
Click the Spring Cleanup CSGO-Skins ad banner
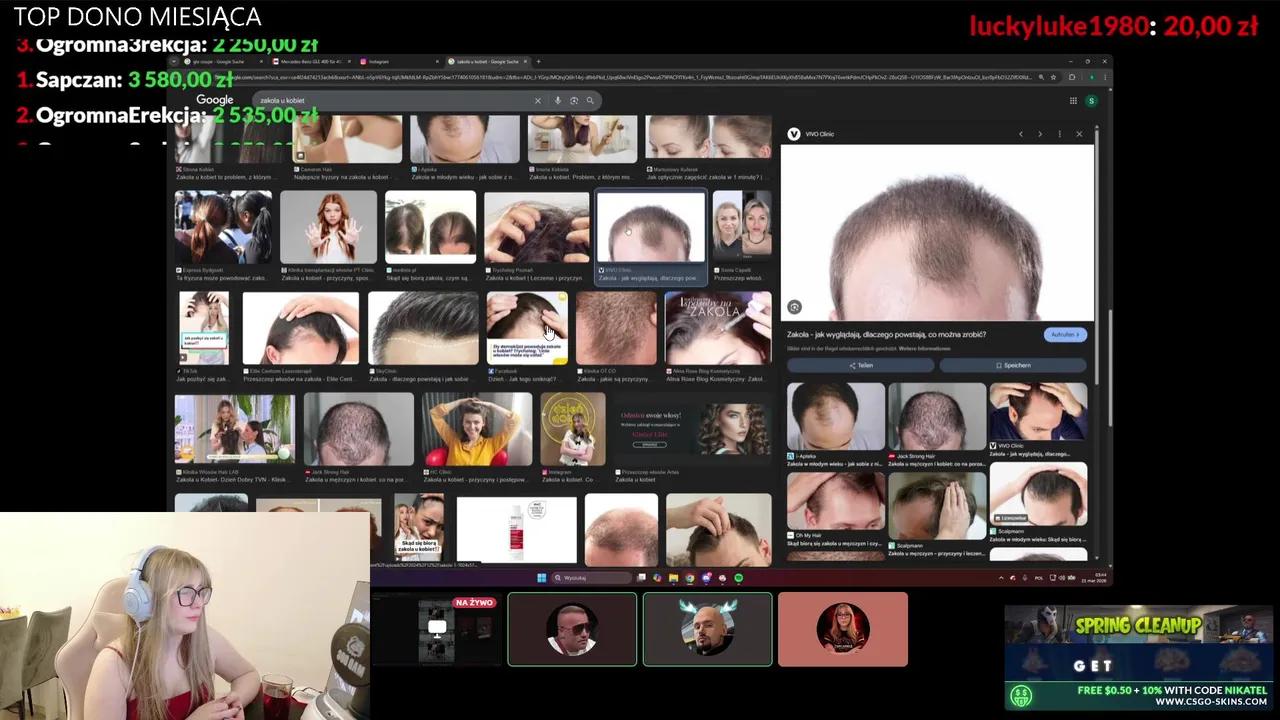point(1138,658)
